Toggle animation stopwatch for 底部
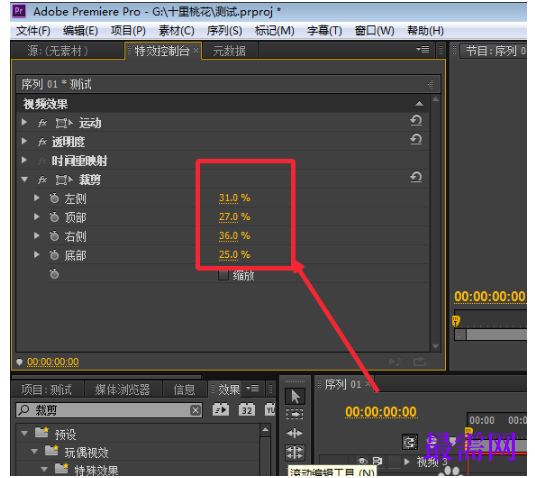Screen dimensions: 535x478 [x=54, y=255]
